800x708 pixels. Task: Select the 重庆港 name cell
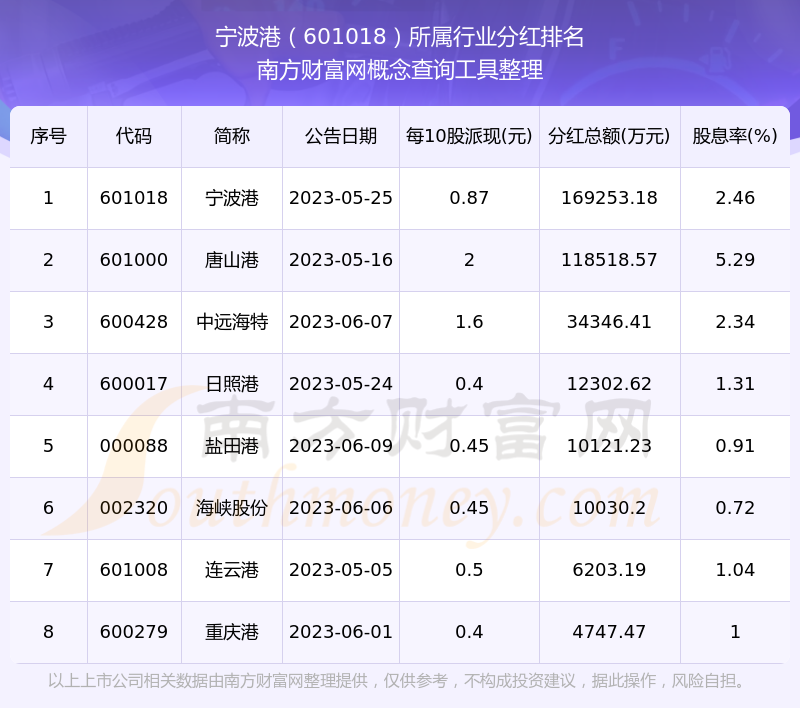click(x=232, y=632)
